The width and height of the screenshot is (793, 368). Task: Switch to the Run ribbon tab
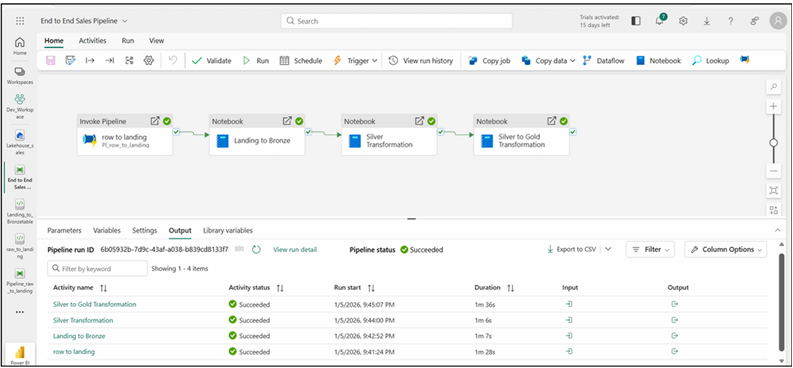[x=127, y=40]
